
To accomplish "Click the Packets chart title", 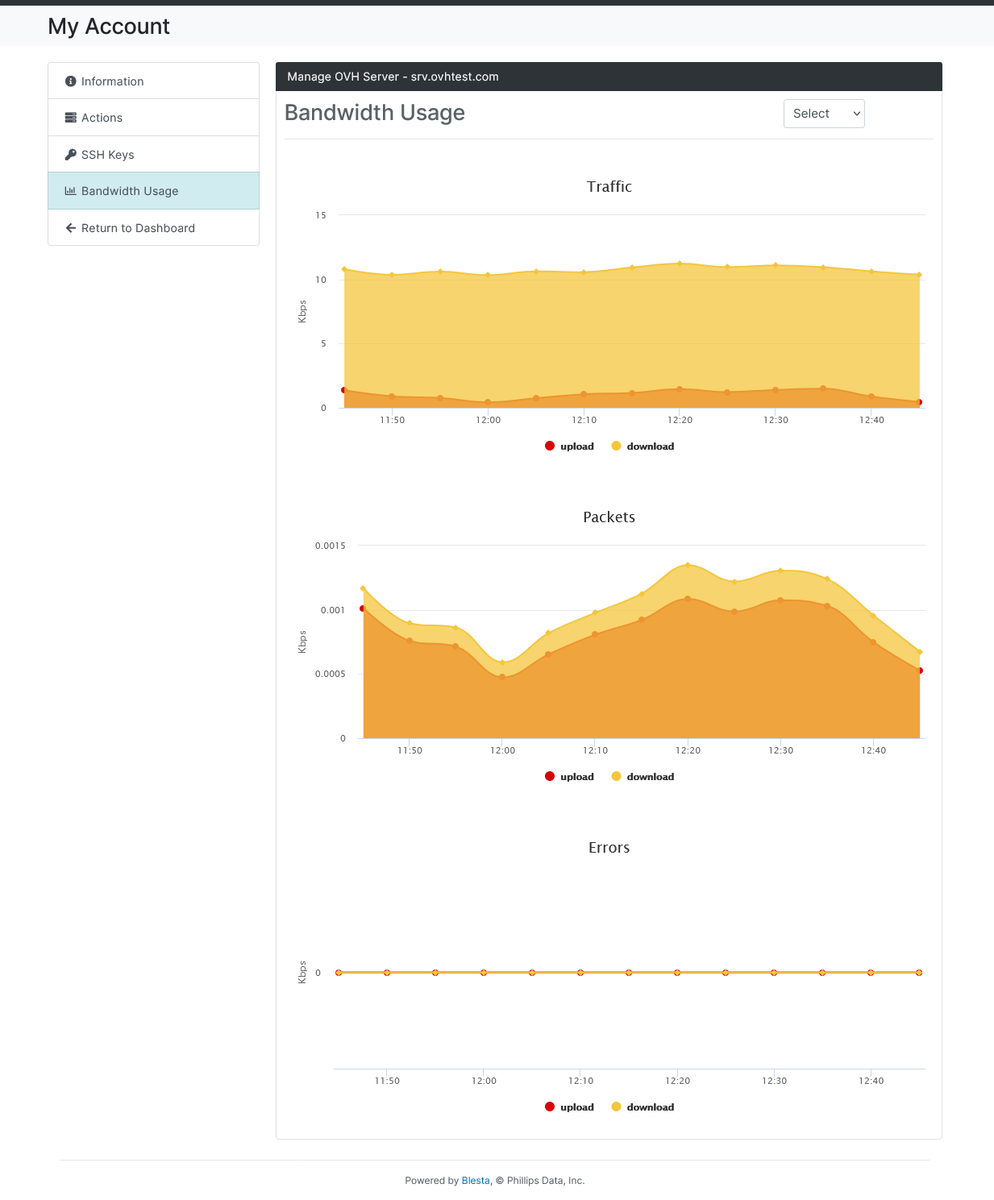I will (609, 517).
